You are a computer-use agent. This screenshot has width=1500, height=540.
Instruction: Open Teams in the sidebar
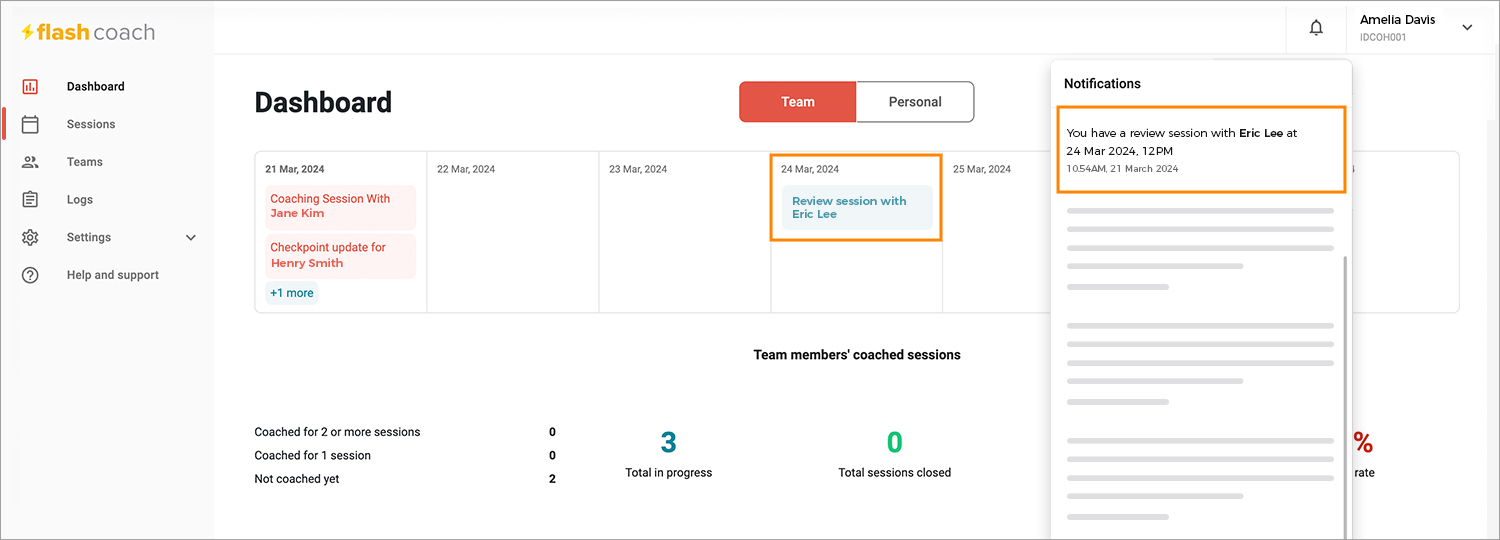85,162
